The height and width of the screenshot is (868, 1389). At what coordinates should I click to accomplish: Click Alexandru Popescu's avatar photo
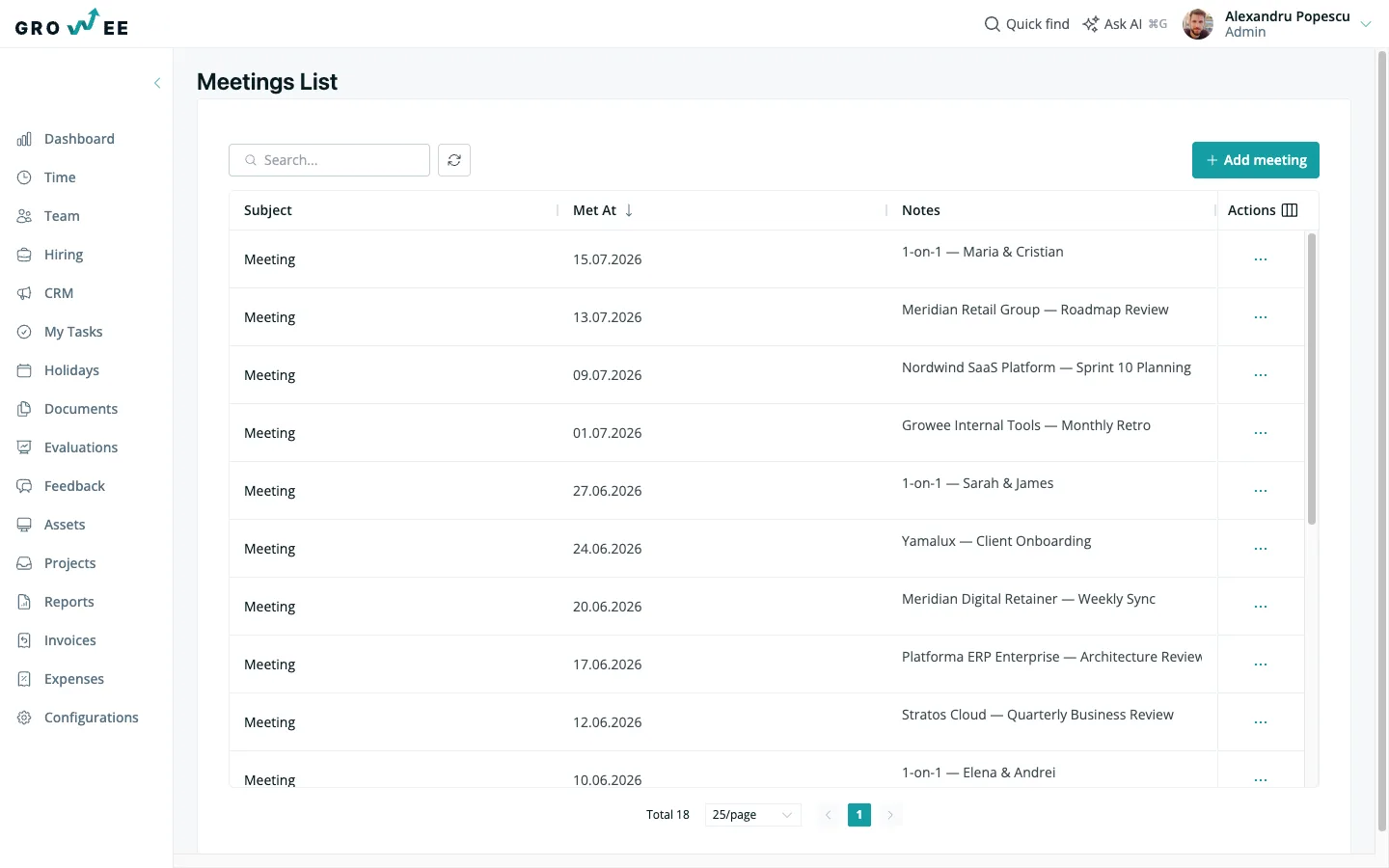pos(1198,24)
